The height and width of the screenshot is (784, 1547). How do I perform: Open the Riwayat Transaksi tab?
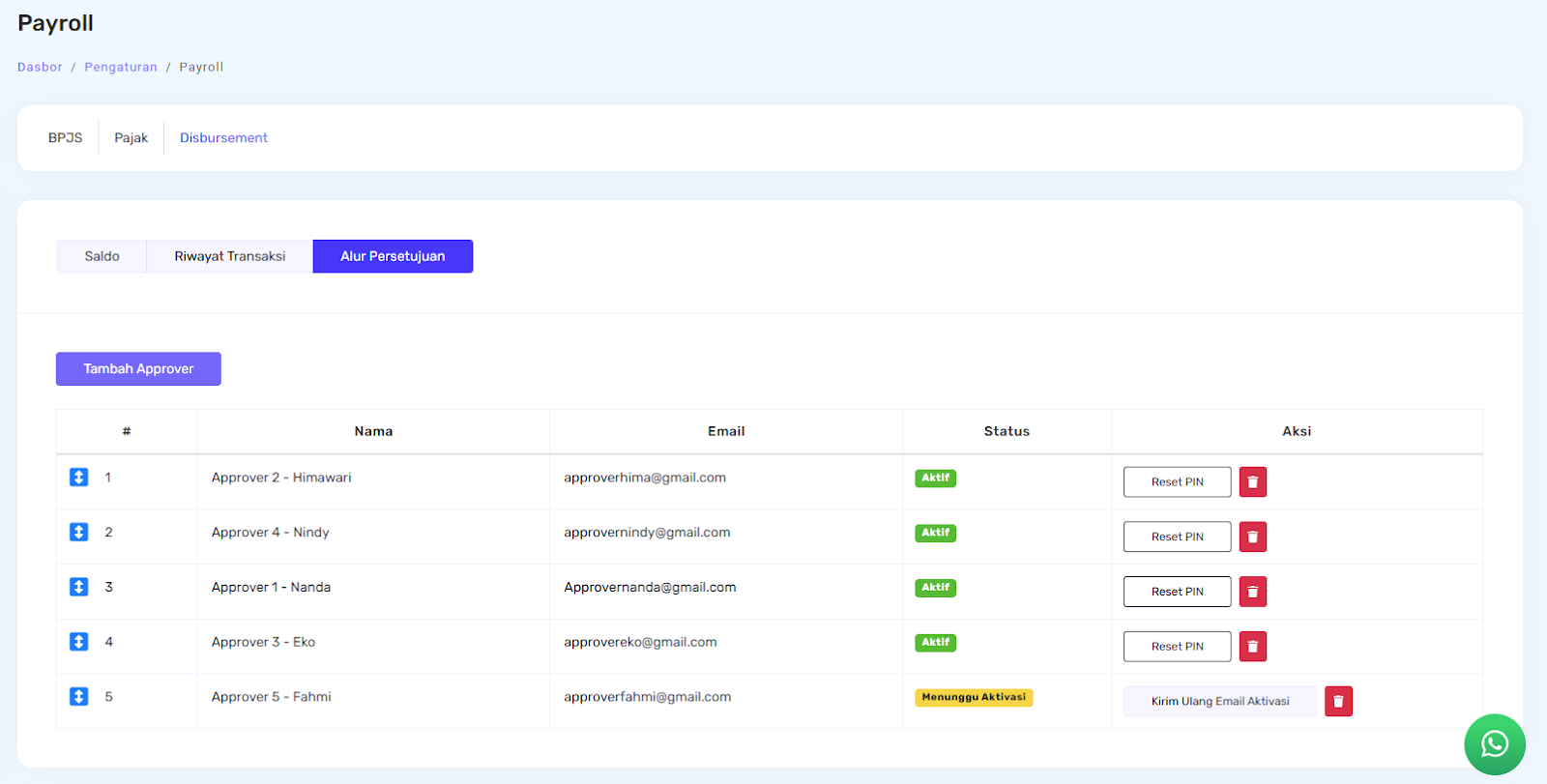tap(229, 256)
